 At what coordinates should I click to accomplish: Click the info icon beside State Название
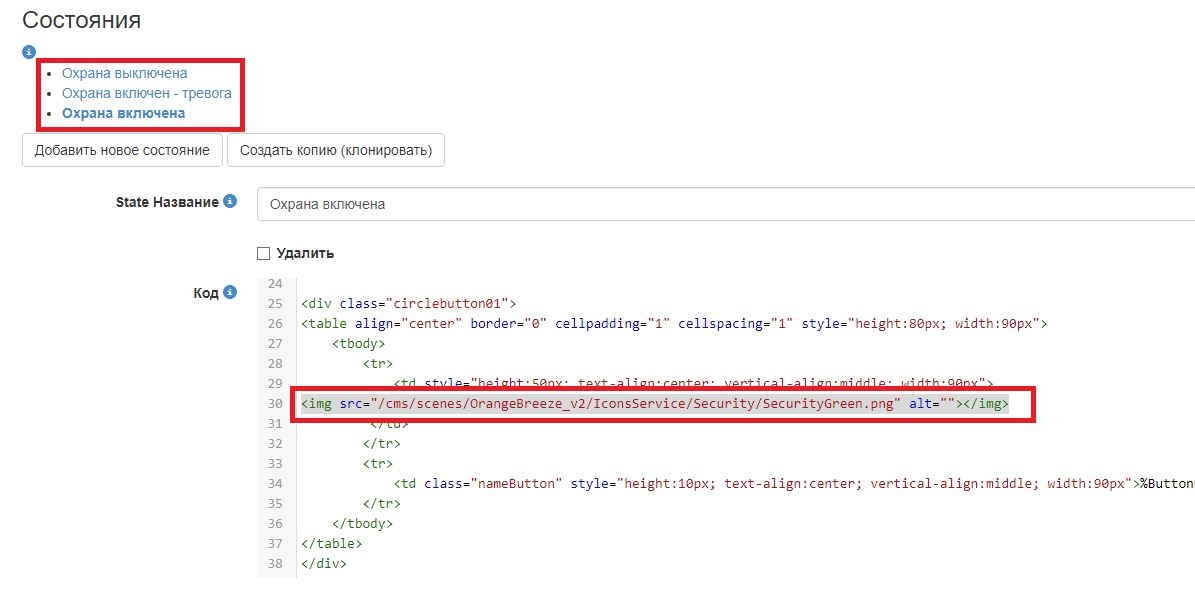click(230, 201)
